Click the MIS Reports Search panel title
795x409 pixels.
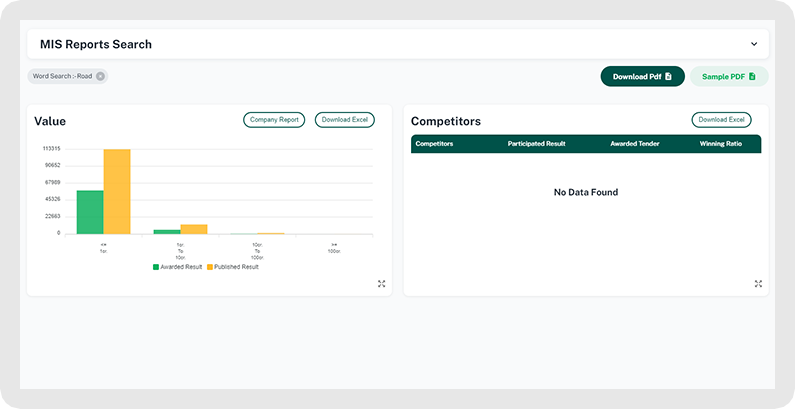click(x=96, y=44)
